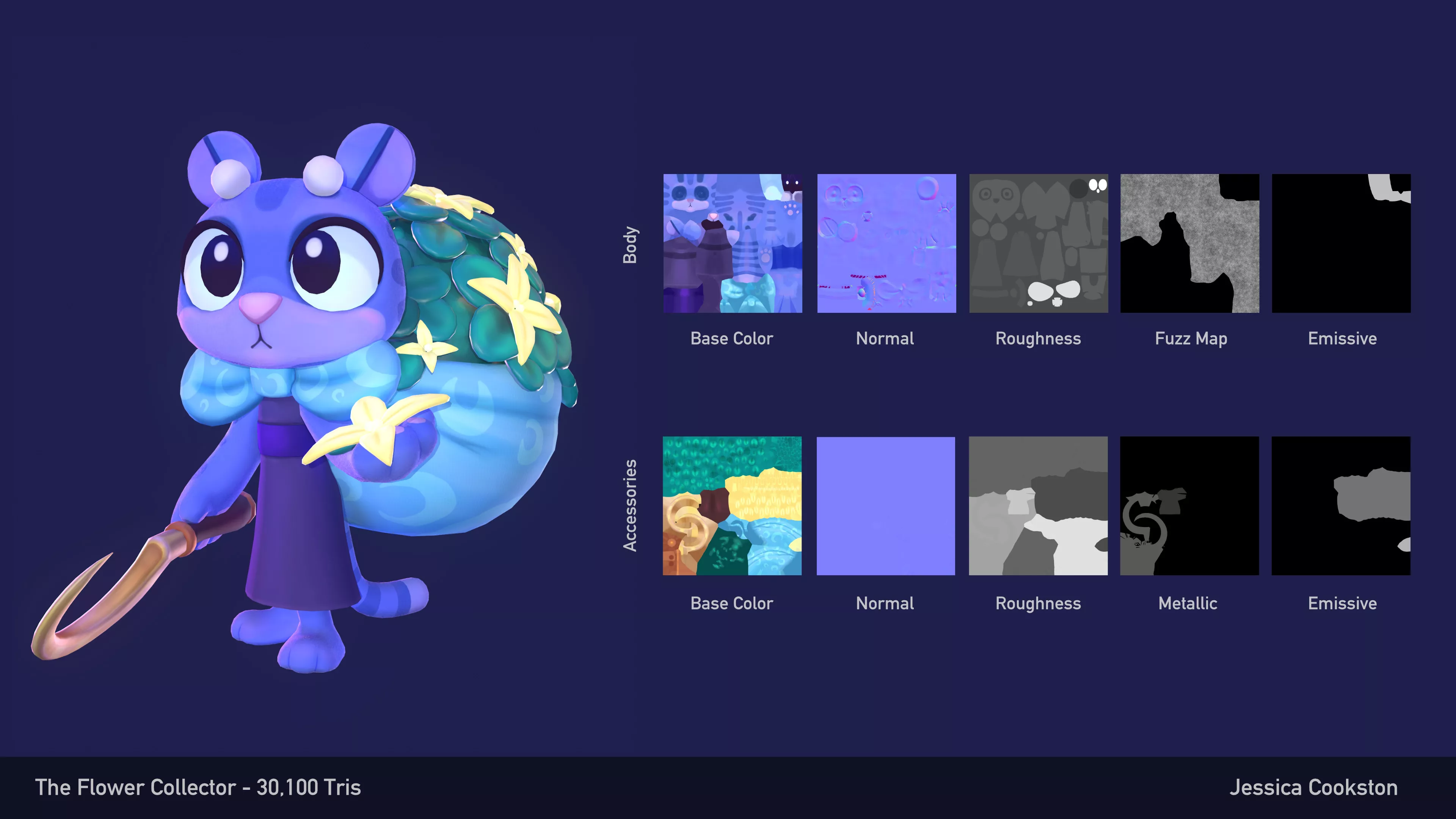
Task: Open the Body Roughness map thumbnail
Action: click(1038, 243)
